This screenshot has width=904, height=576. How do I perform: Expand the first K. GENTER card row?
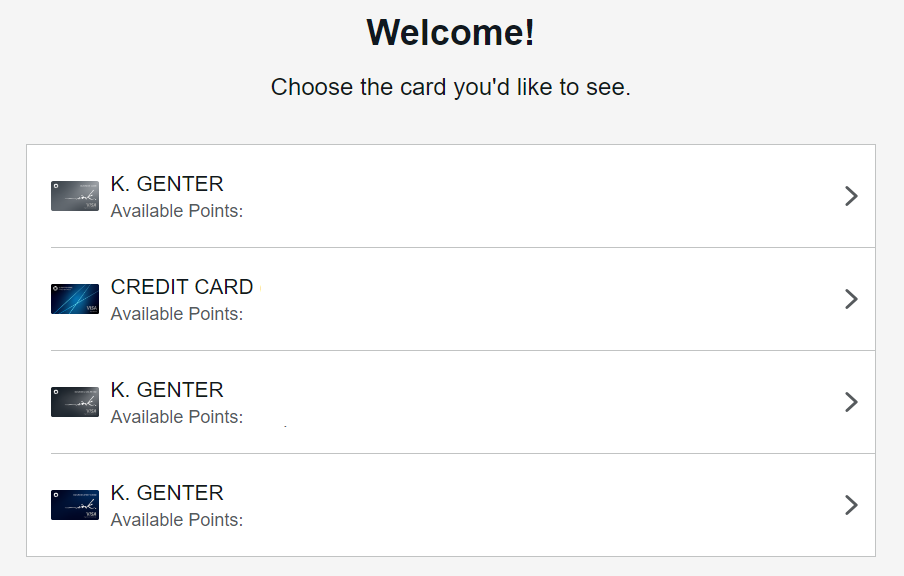[x=851, y=197]
